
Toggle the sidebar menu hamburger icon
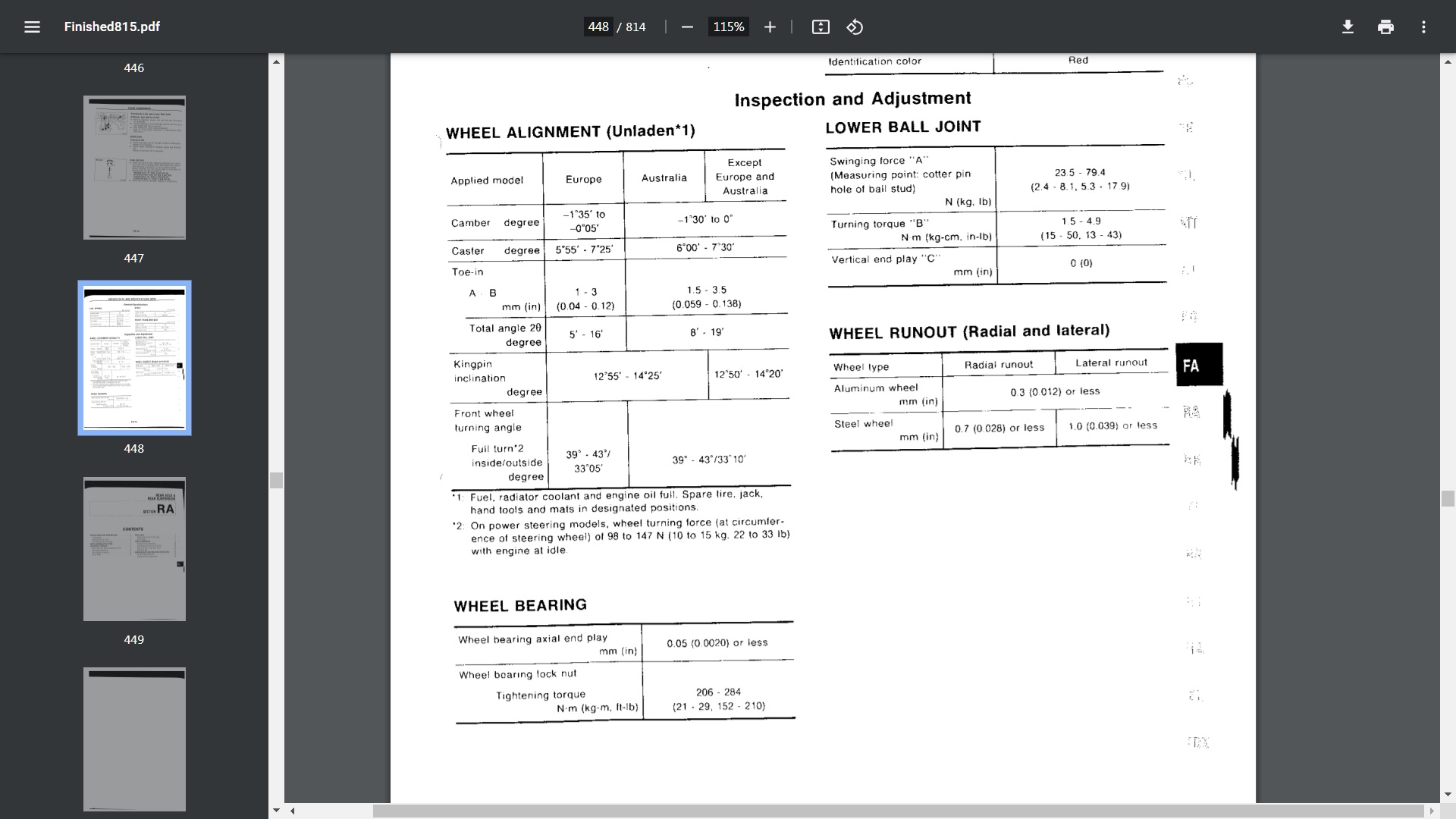pos(32,27)
